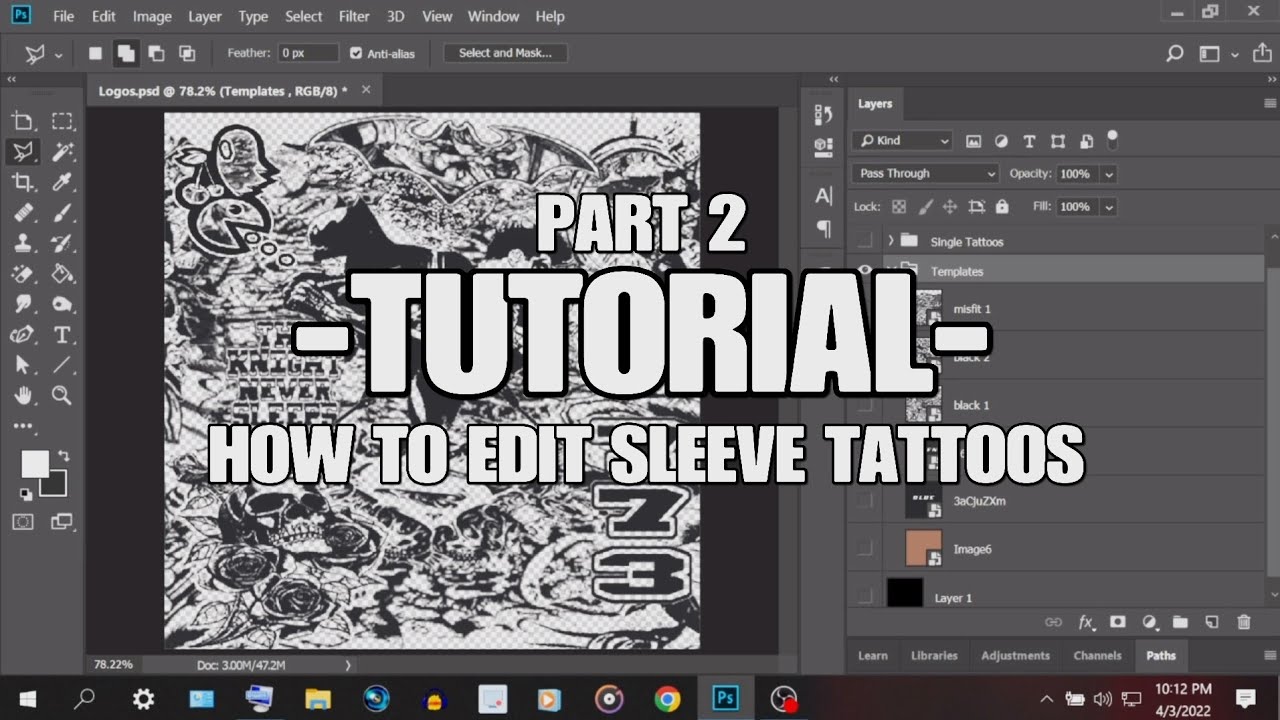Show Layer 1 visibility
This screenshot has height=720, width=1280.
[x=865, y=597]
